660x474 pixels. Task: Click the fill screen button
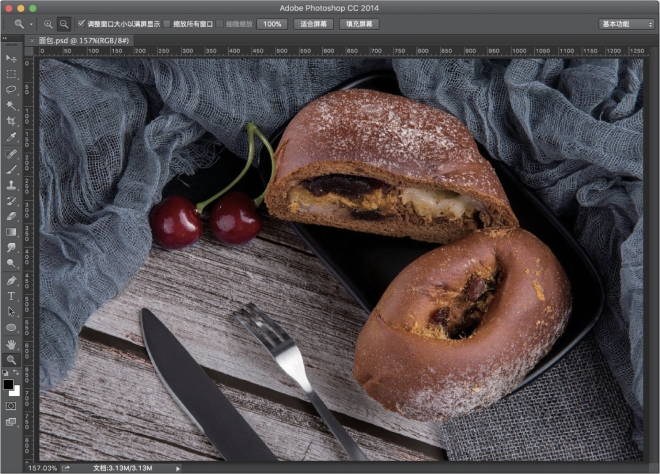point(359,24)
